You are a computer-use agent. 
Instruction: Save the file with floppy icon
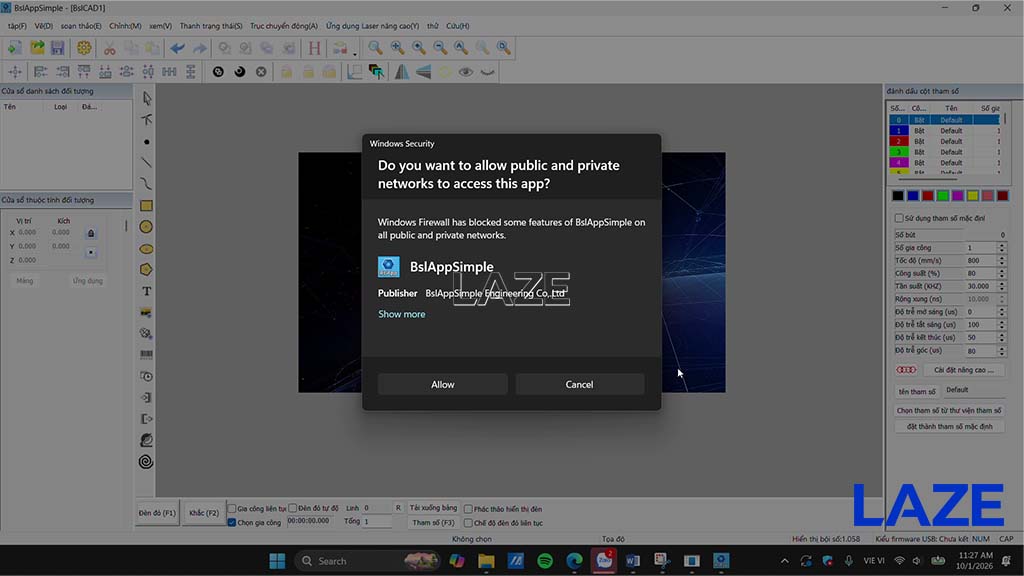pyautogui.click(x=57, y=48)
